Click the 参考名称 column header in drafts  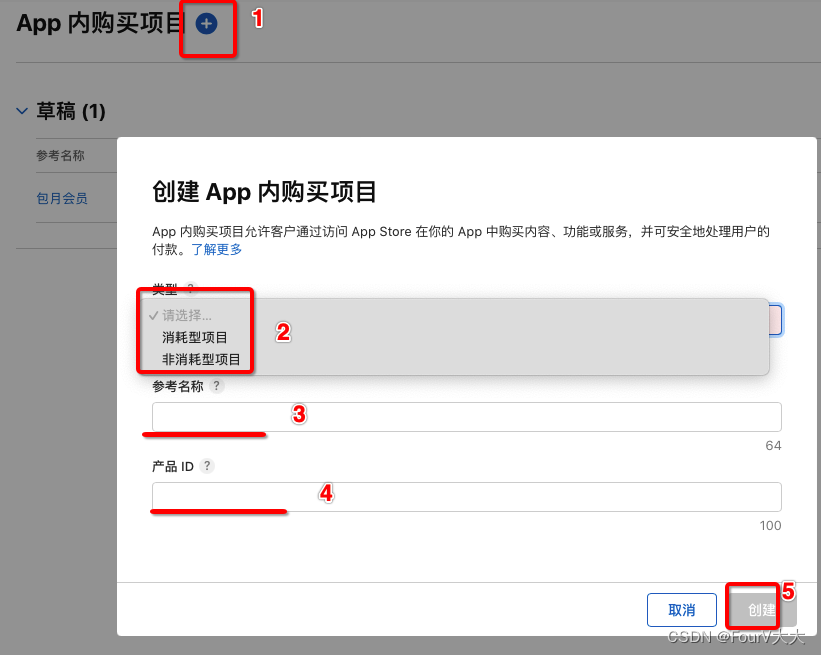pos(60,156)
